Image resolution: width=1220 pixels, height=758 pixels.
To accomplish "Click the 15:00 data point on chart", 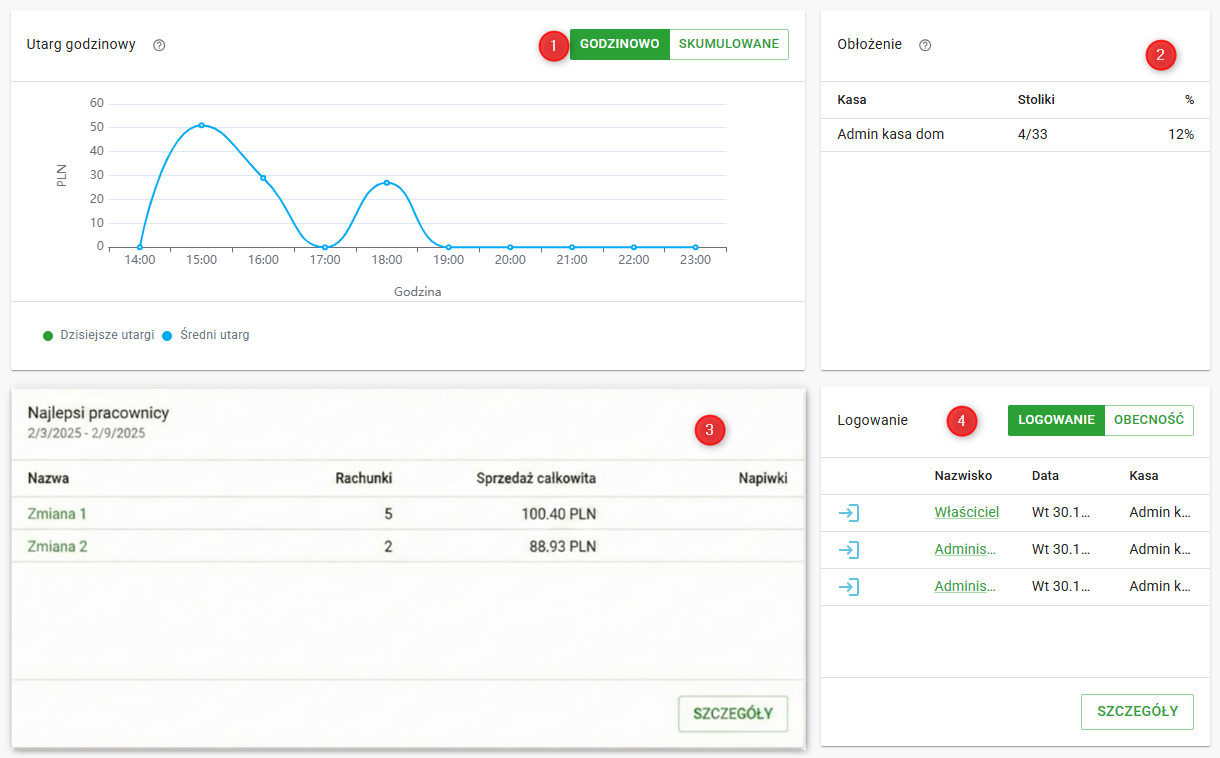I will (x=201, y=125).
